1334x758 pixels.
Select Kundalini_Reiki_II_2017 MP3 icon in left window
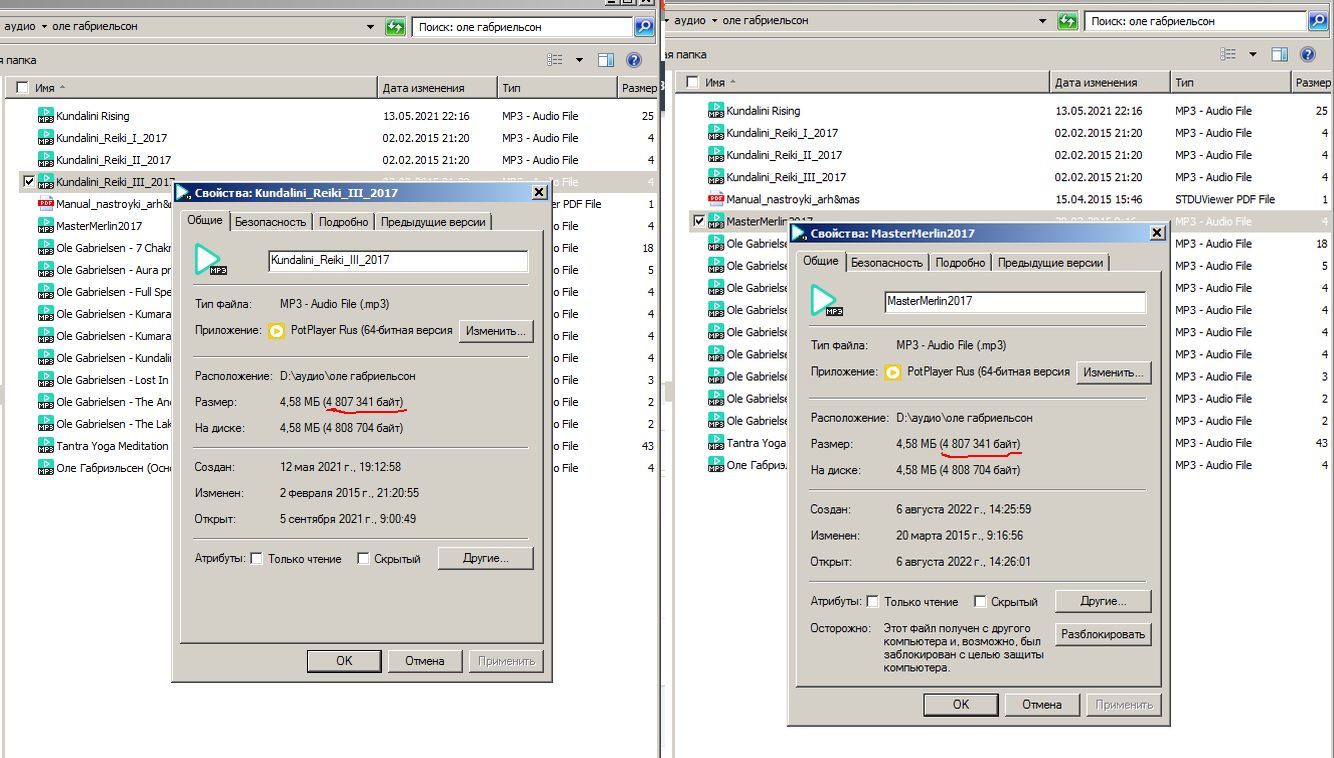click(45, 160)
